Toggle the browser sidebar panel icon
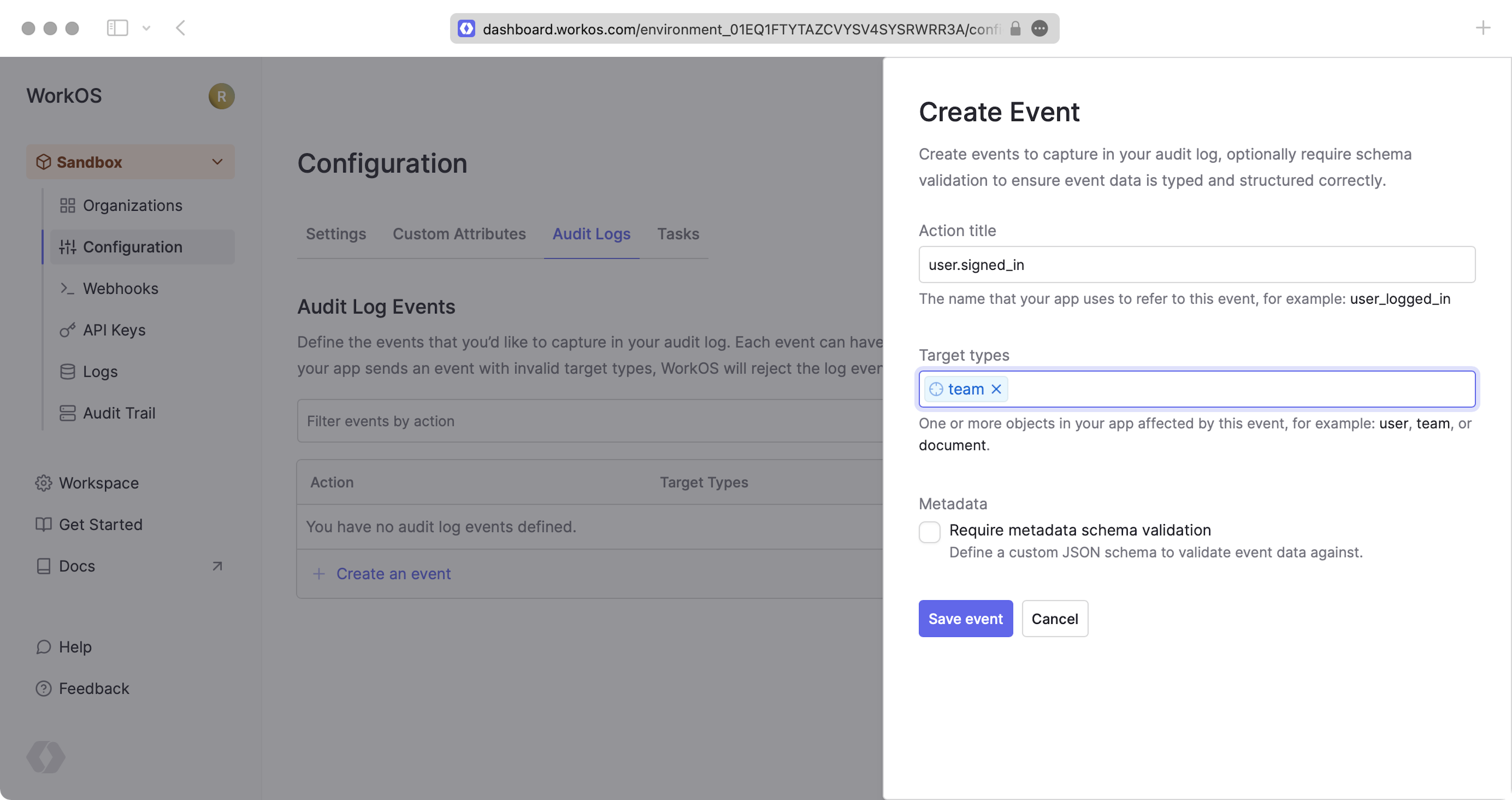1512x800 pixels. pos(117,28)
